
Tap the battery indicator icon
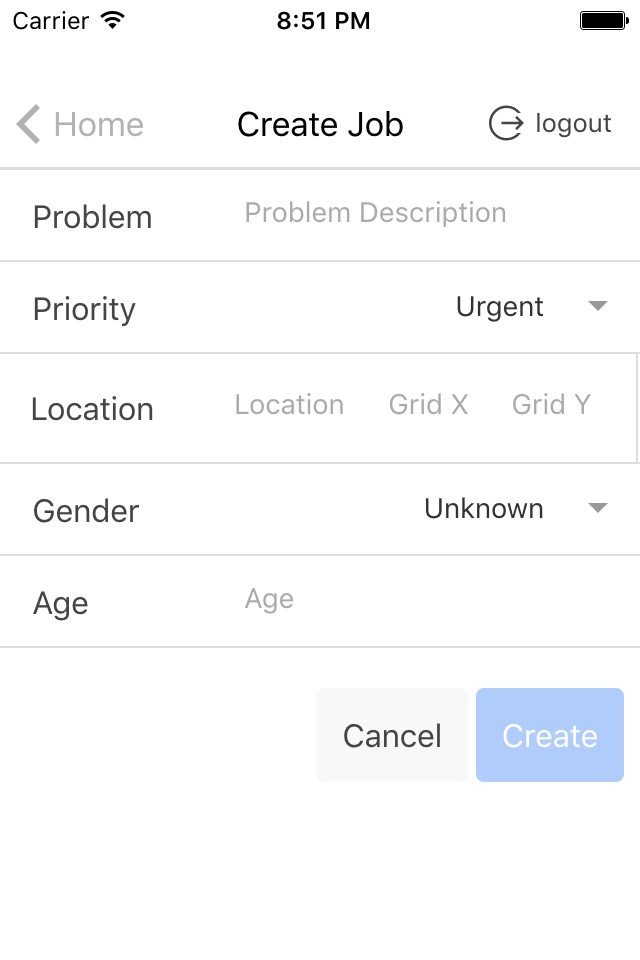603,21
